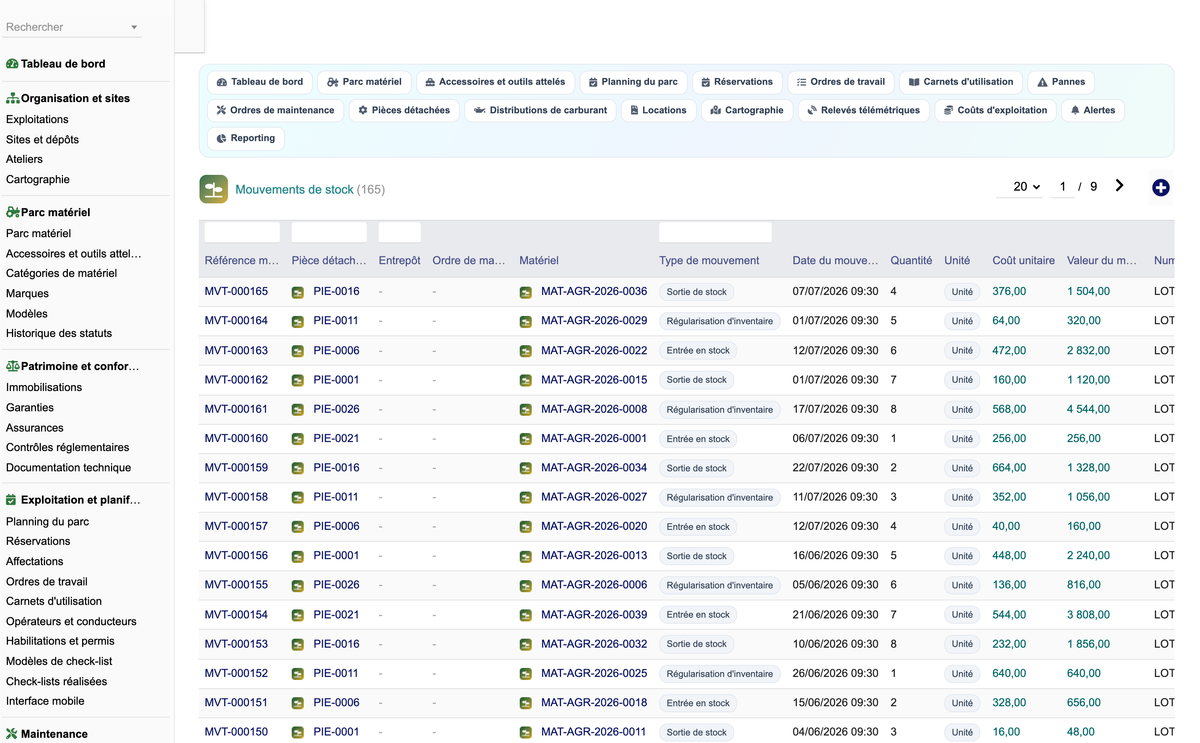Click the page number field
Image resolution: width=1200 pixels, height=743 pixels.
[x=1062, y=187]
